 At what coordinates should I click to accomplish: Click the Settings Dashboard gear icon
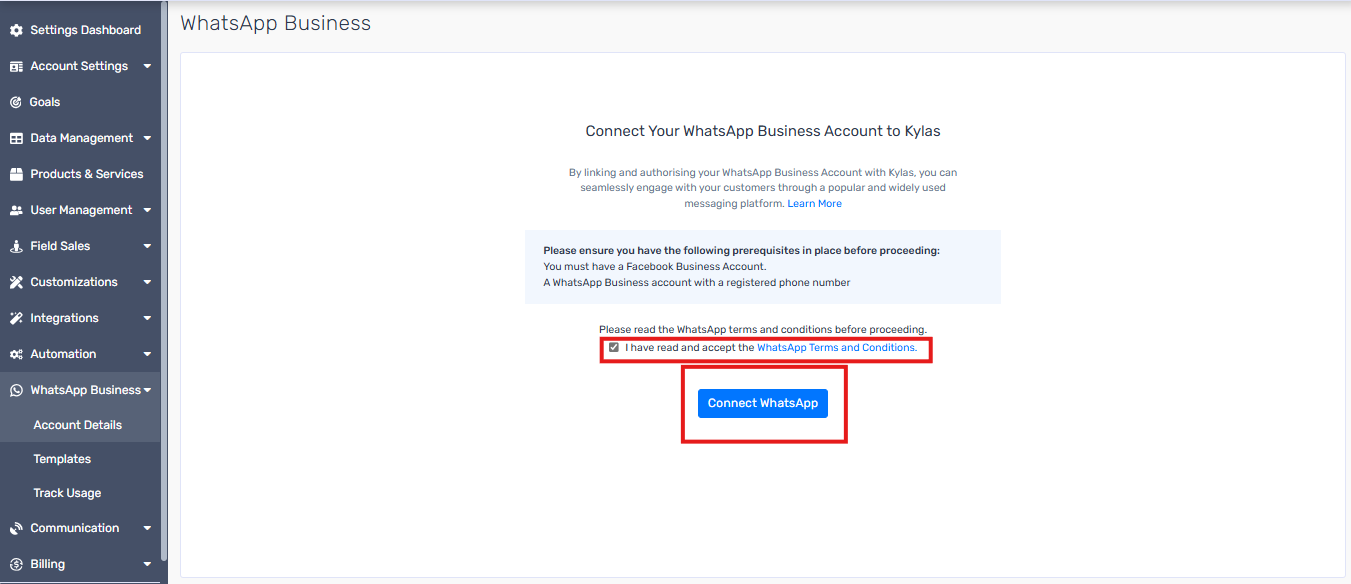[x=16, y=30]
